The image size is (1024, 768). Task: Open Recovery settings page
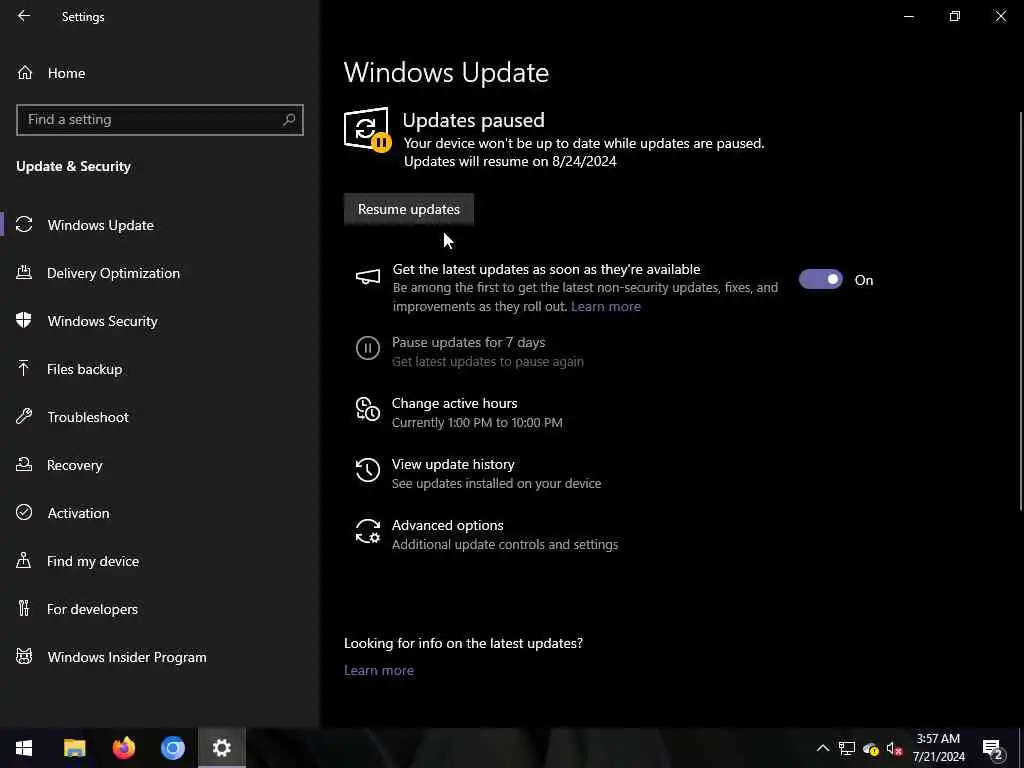click(160, 465)
